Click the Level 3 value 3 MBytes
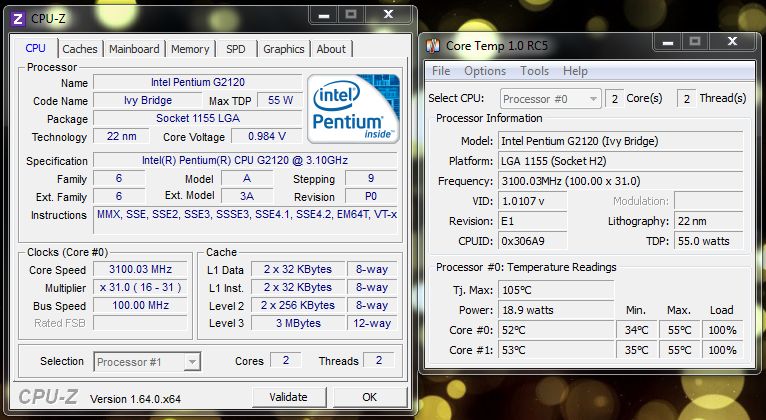The image size is (766, 420). point(298,323)
